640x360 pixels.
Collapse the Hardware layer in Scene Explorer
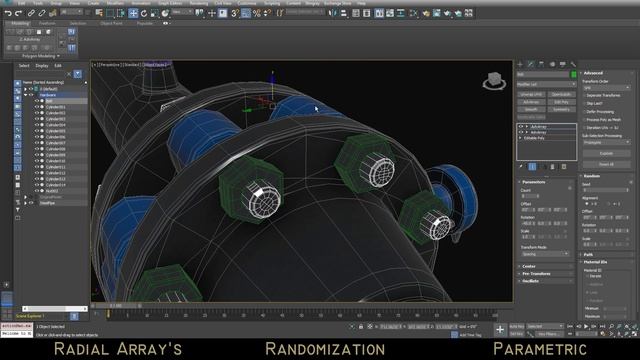coord(26,95)
